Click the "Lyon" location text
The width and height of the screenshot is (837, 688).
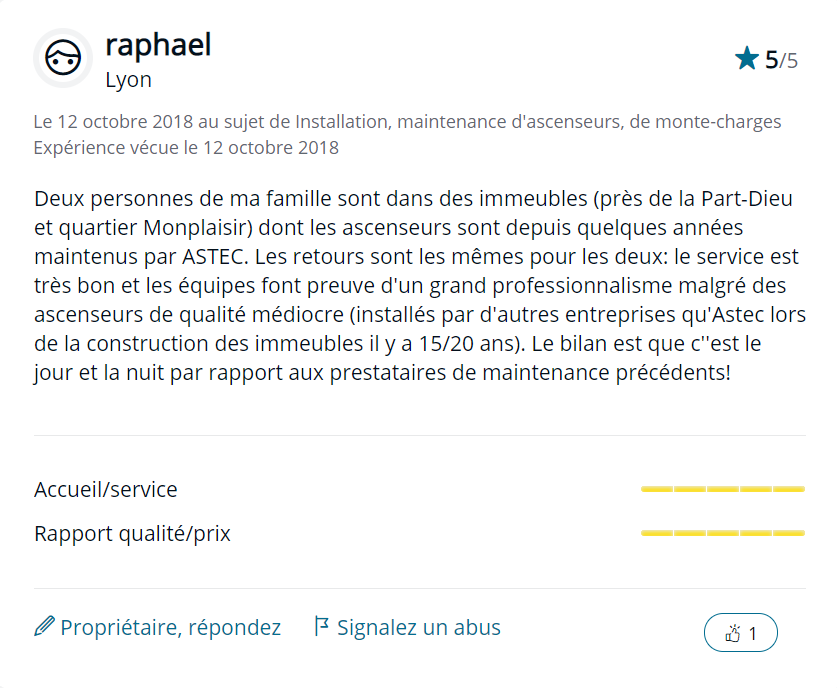[128, 80]
